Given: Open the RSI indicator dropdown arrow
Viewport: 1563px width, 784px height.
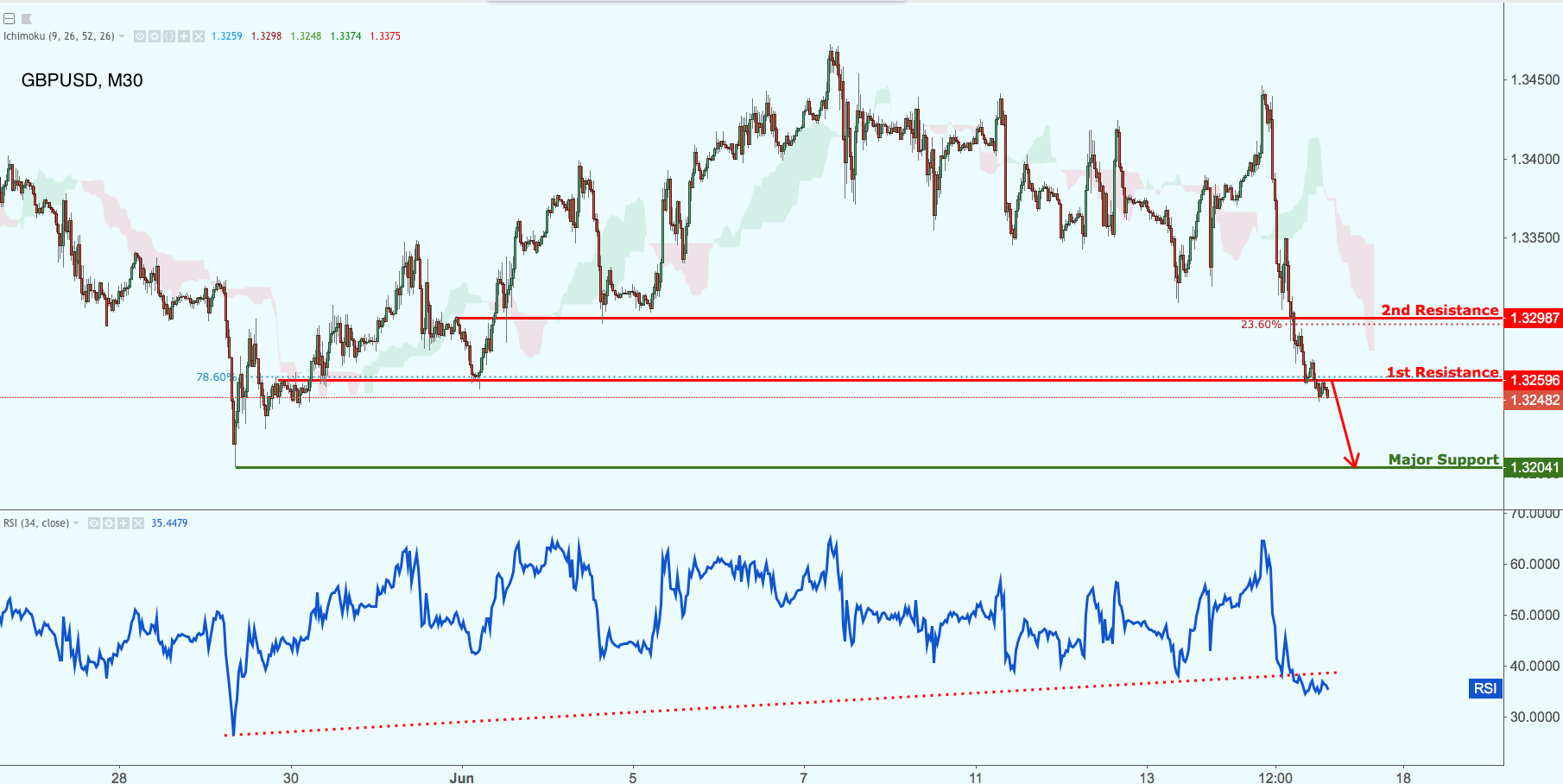Looking at the screenshot, I should 76,523.
